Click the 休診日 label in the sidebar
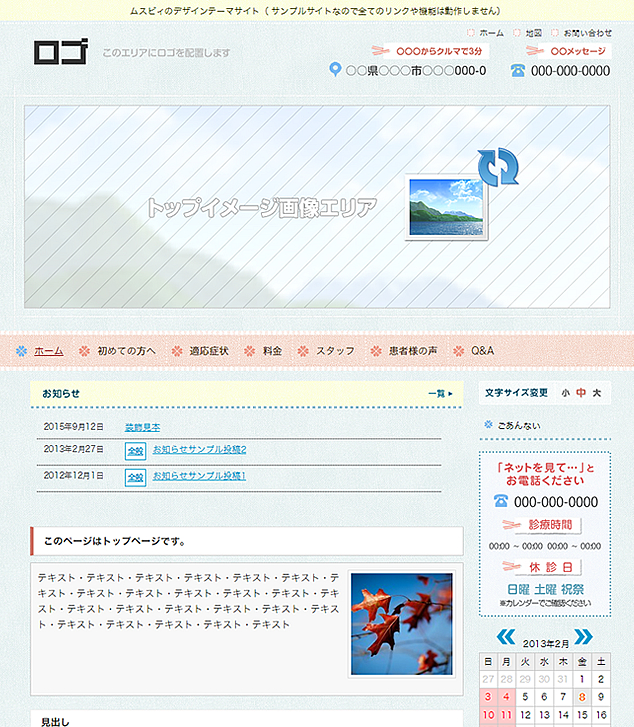The height and width of the screenshot is (727, 634). tap(541, 567)
